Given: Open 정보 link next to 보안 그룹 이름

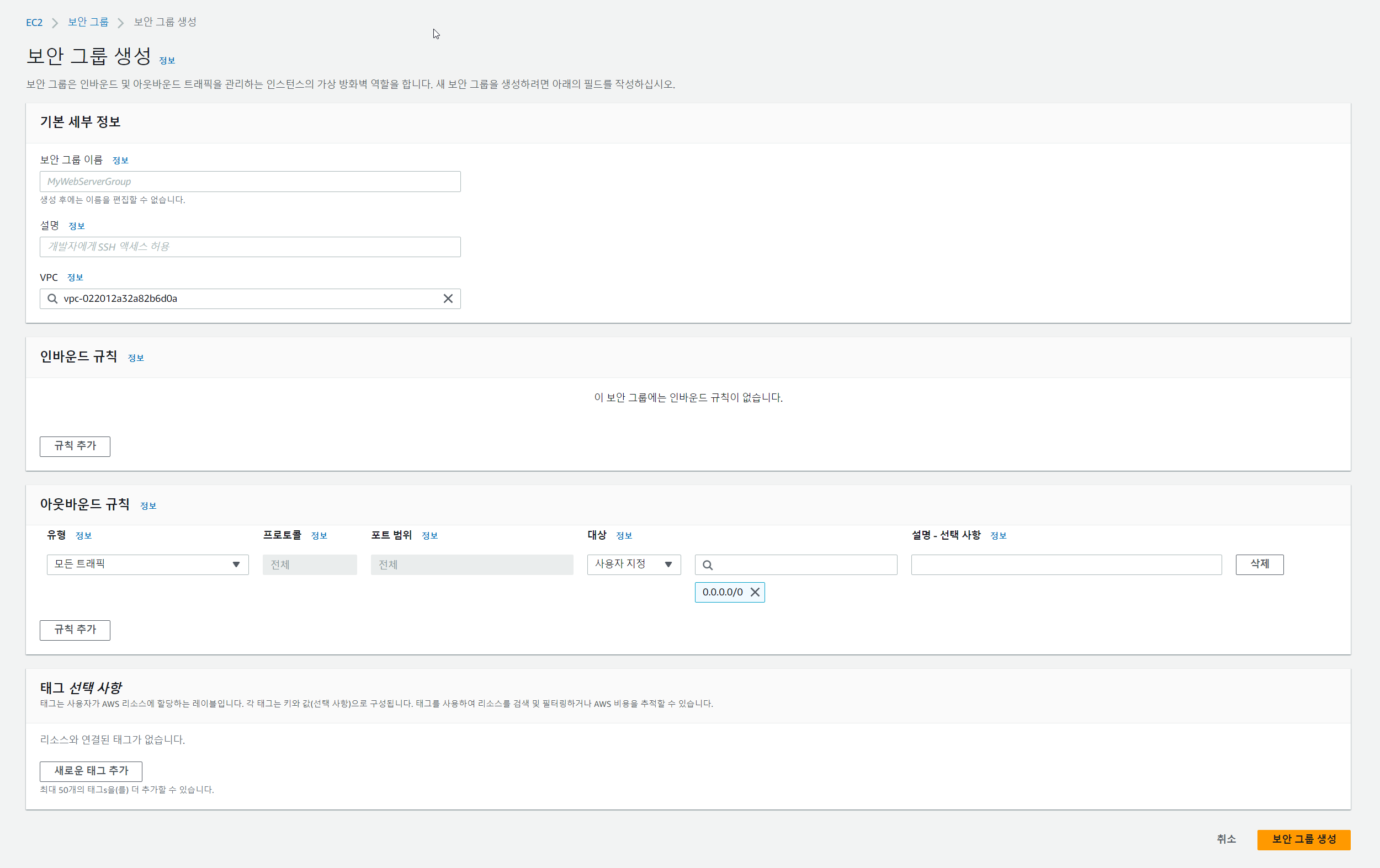Looking at the screenshot, I should point(120,161).
